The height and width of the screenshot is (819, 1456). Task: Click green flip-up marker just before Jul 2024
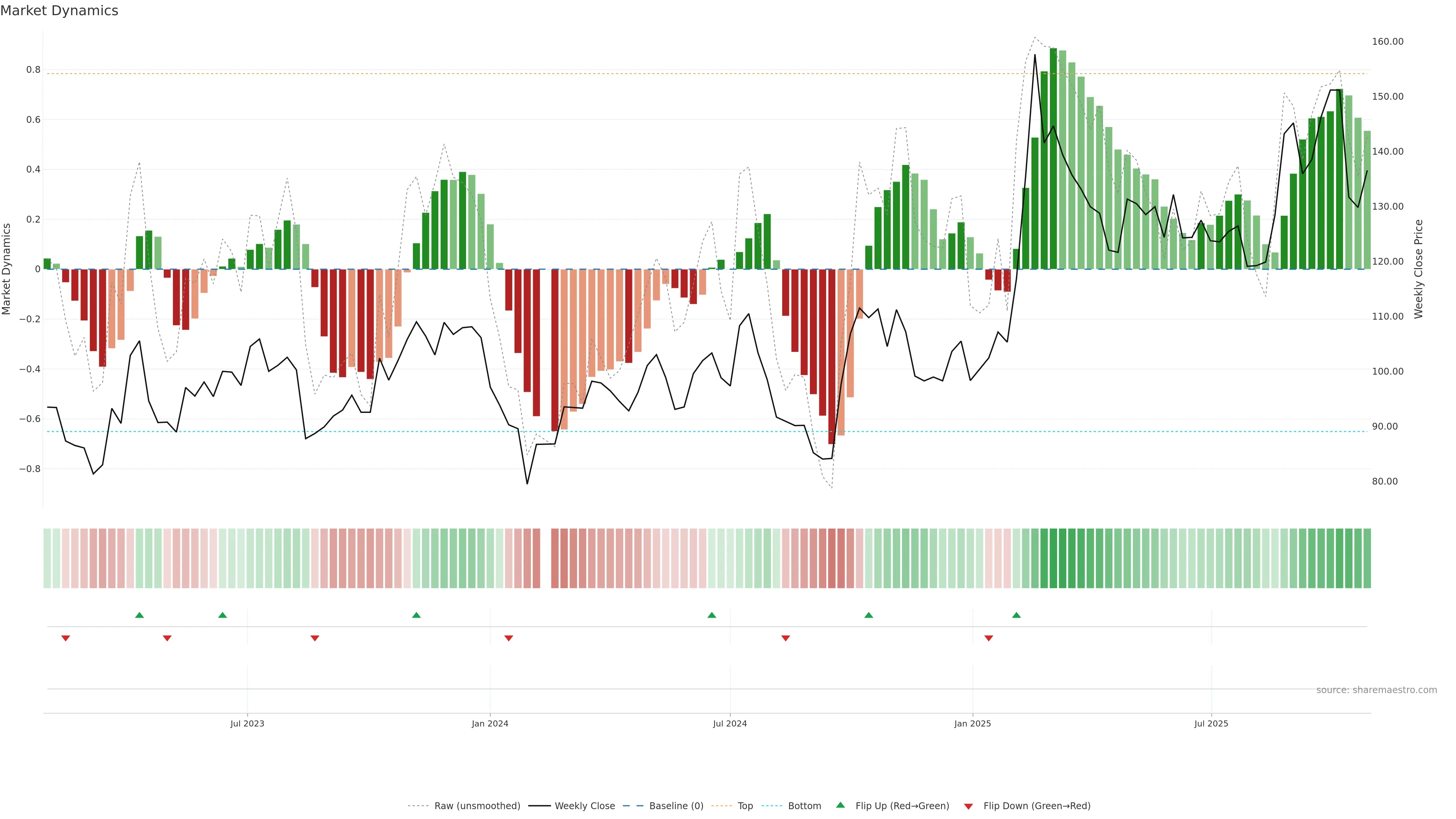pyautogui.click(x=712, y=615)
